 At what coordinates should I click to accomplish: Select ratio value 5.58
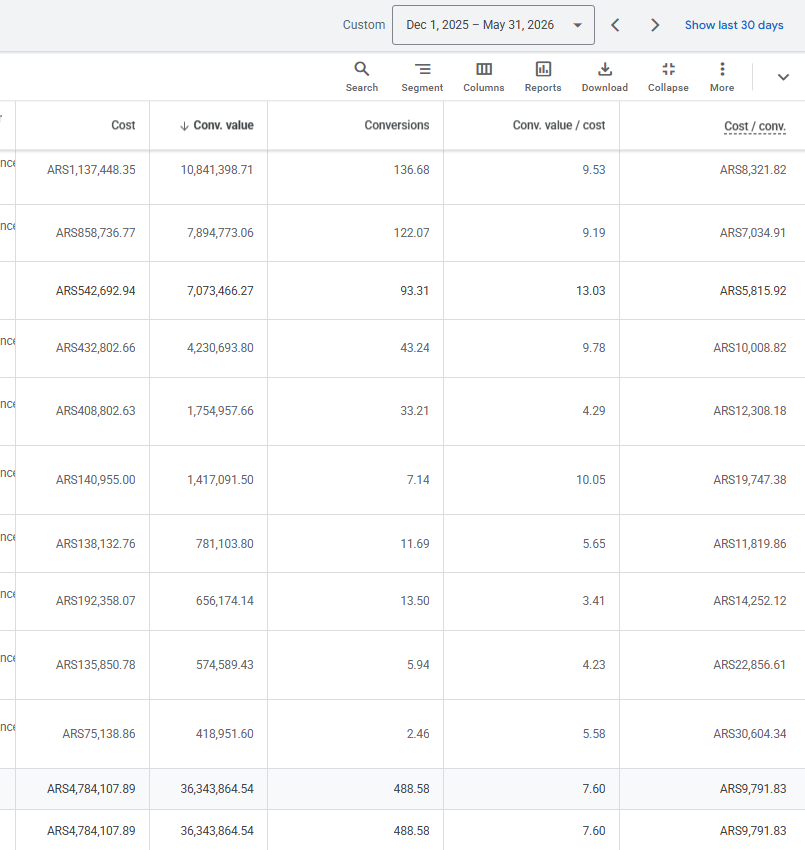coord(594,733)
